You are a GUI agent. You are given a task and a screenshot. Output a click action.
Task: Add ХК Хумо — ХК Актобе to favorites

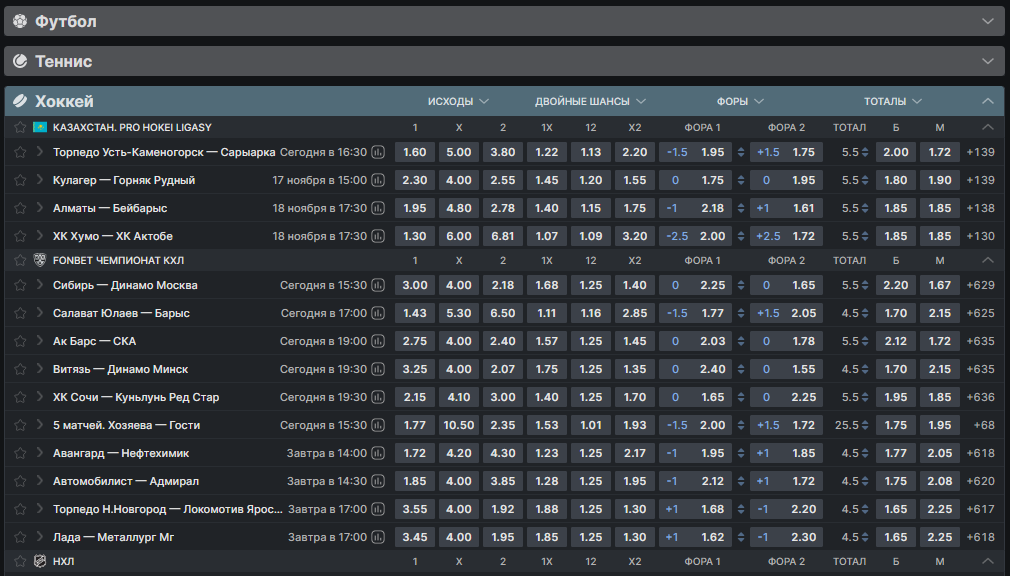20,236
